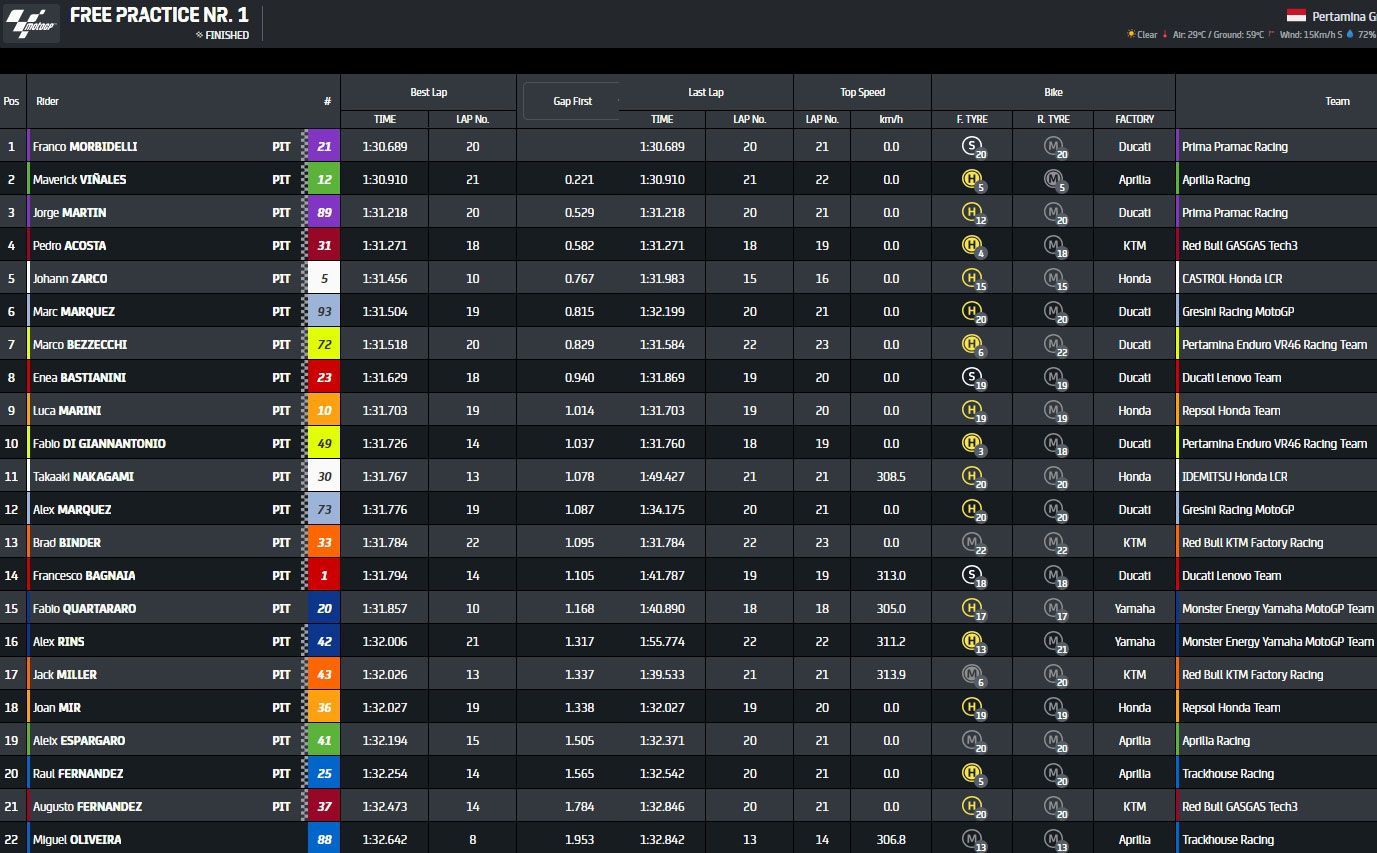
Task: Select the Last Lap column header
Action: pos(706,92)
